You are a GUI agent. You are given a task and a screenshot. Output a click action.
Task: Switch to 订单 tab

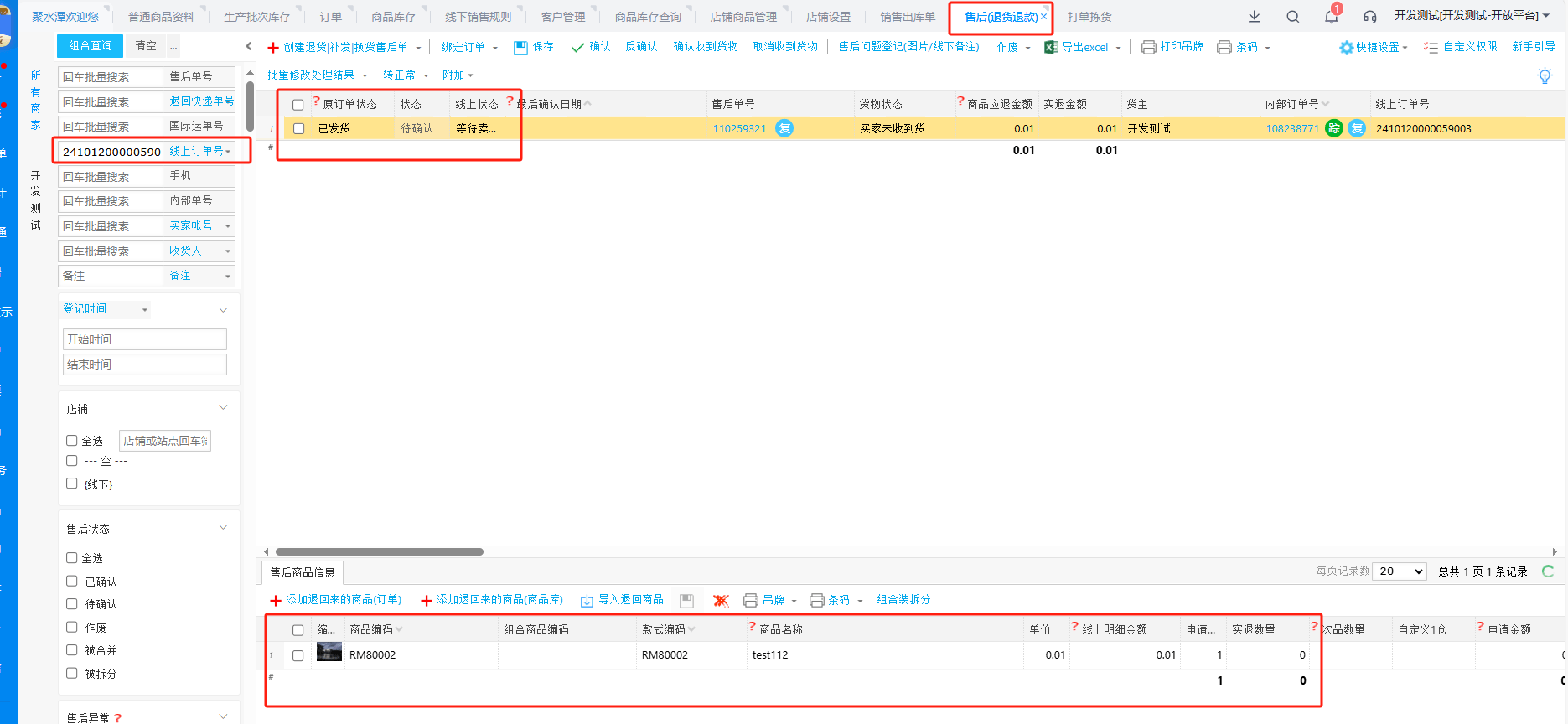coord(331,17)
